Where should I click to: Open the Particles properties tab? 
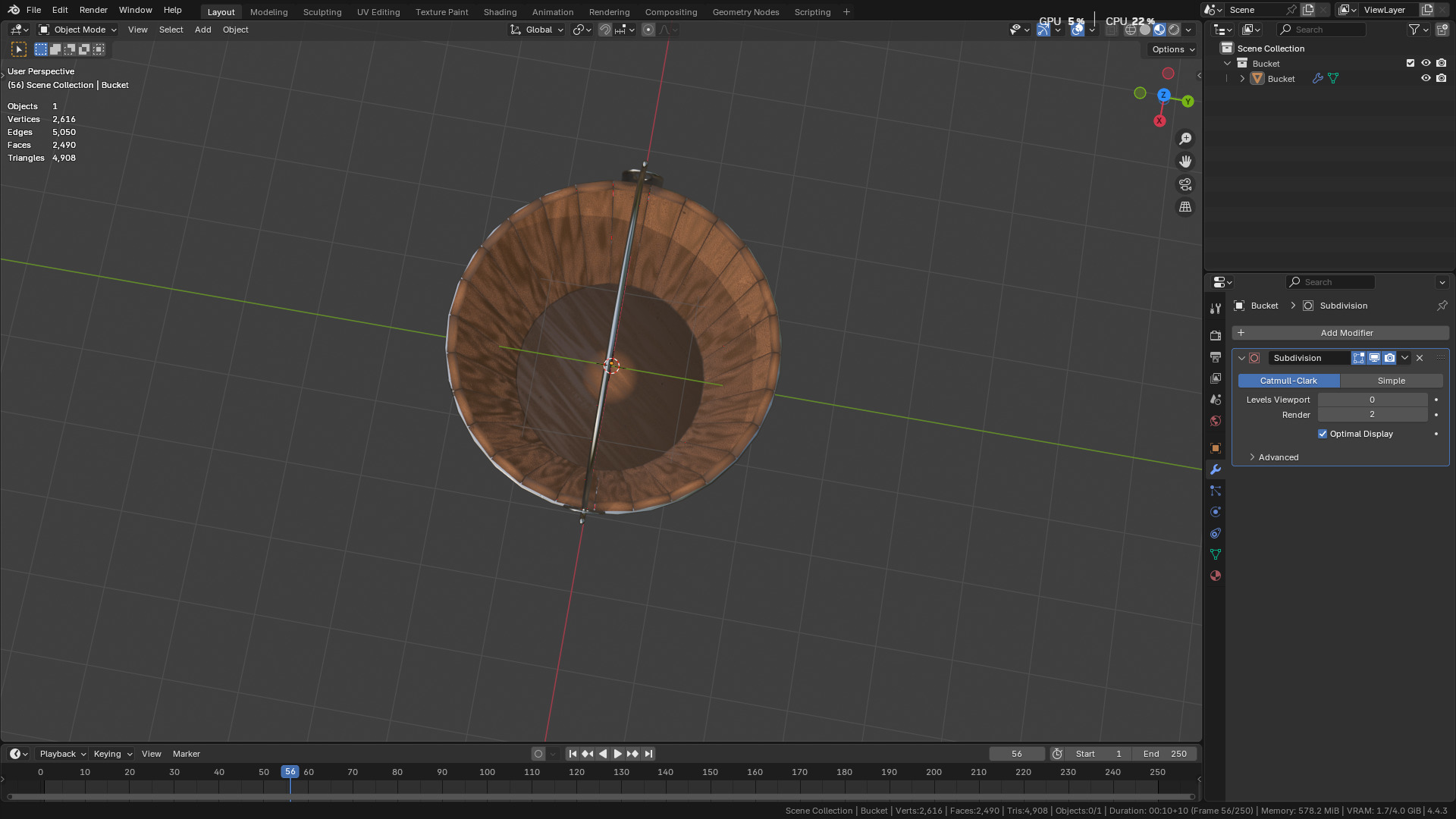tap(1216, 491)
